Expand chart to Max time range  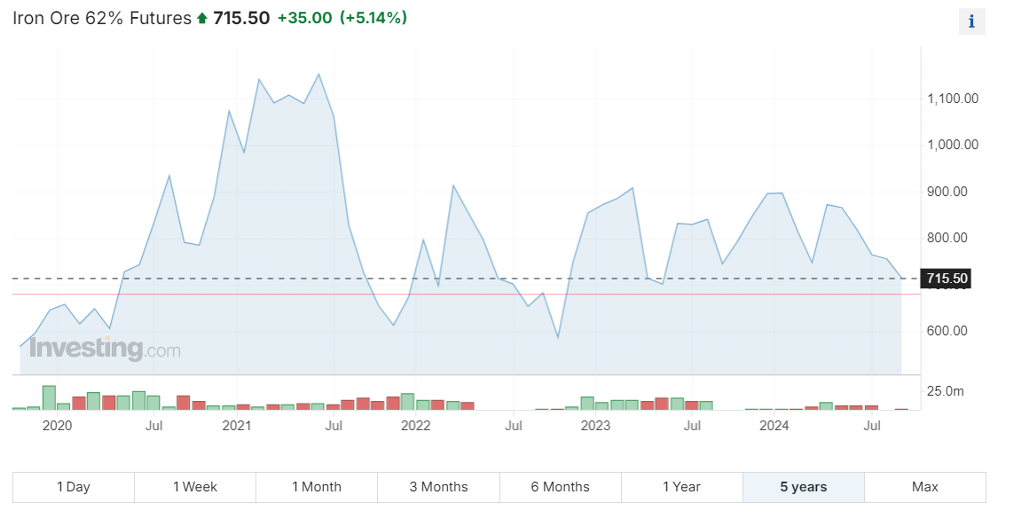(x=925, y=487)
